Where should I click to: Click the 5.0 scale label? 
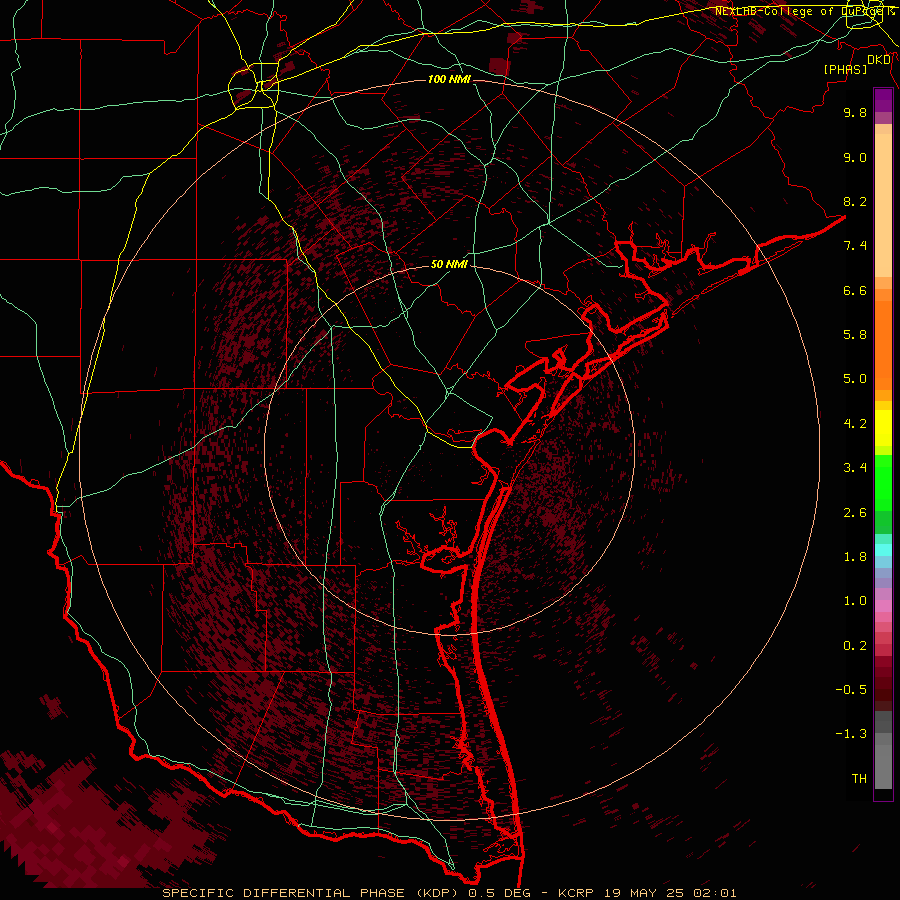(855, 379)
